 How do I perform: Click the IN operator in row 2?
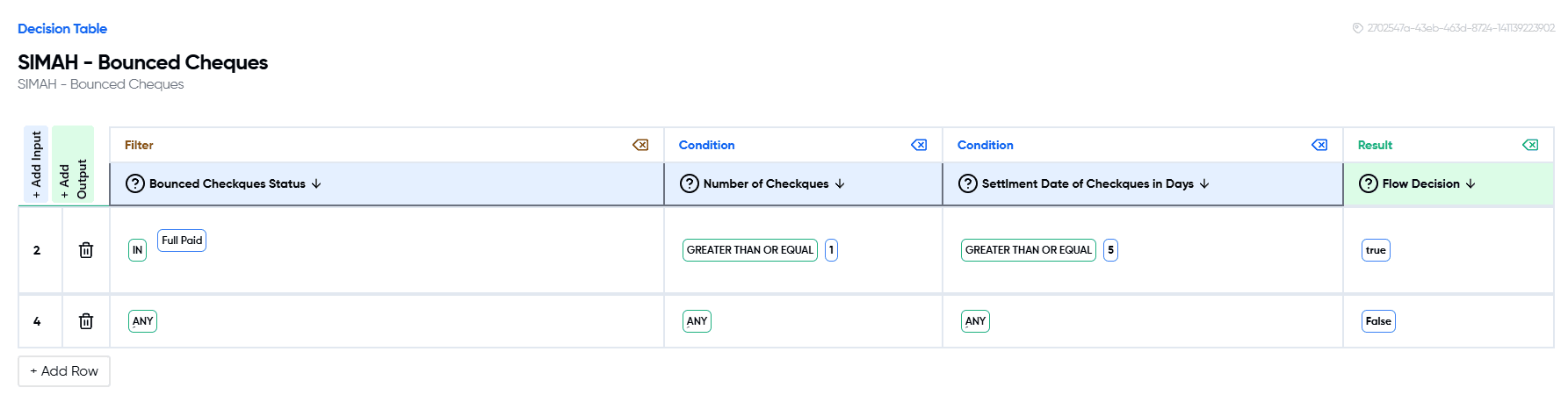point(137,250)
